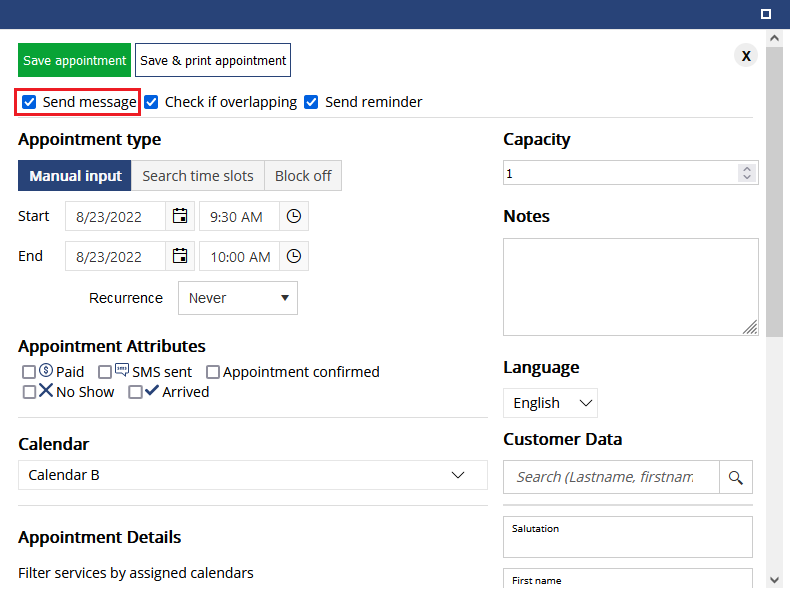Click the Notes resize grip corner
The height and width of the screenshot is (593, 790).
click(x=750, y=327)
